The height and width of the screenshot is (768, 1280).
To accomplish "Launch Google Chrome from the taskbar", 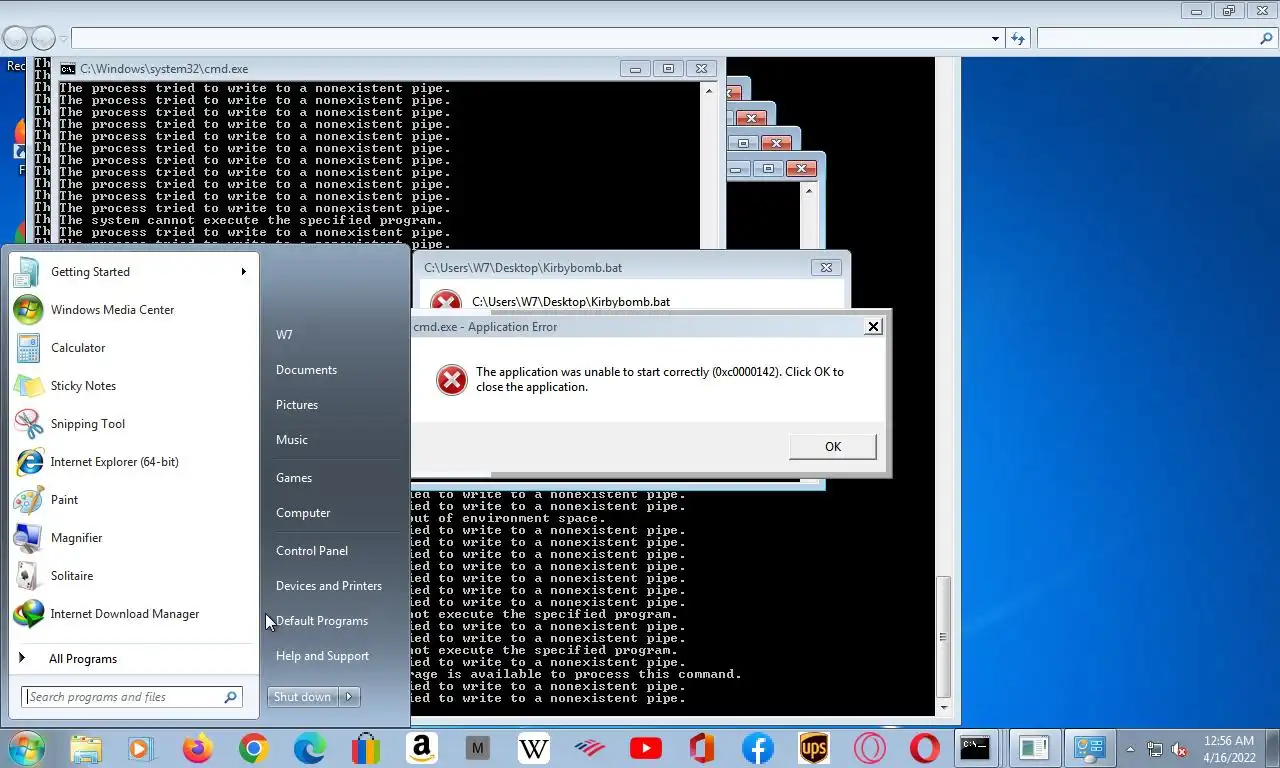I will [253, 748].
